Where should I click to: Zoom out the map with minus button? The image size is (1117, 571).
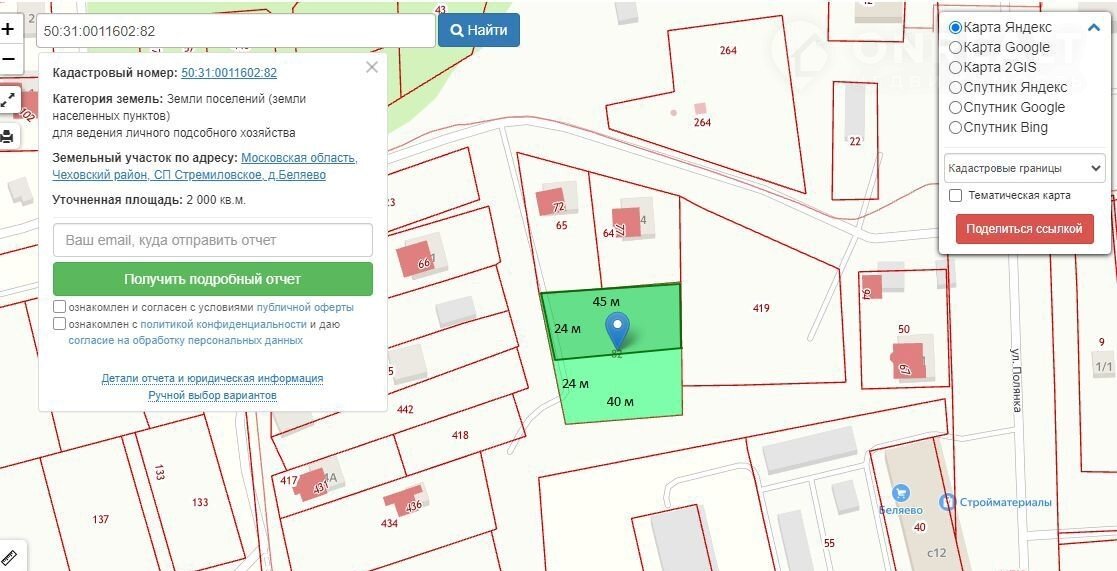[8, 59]
